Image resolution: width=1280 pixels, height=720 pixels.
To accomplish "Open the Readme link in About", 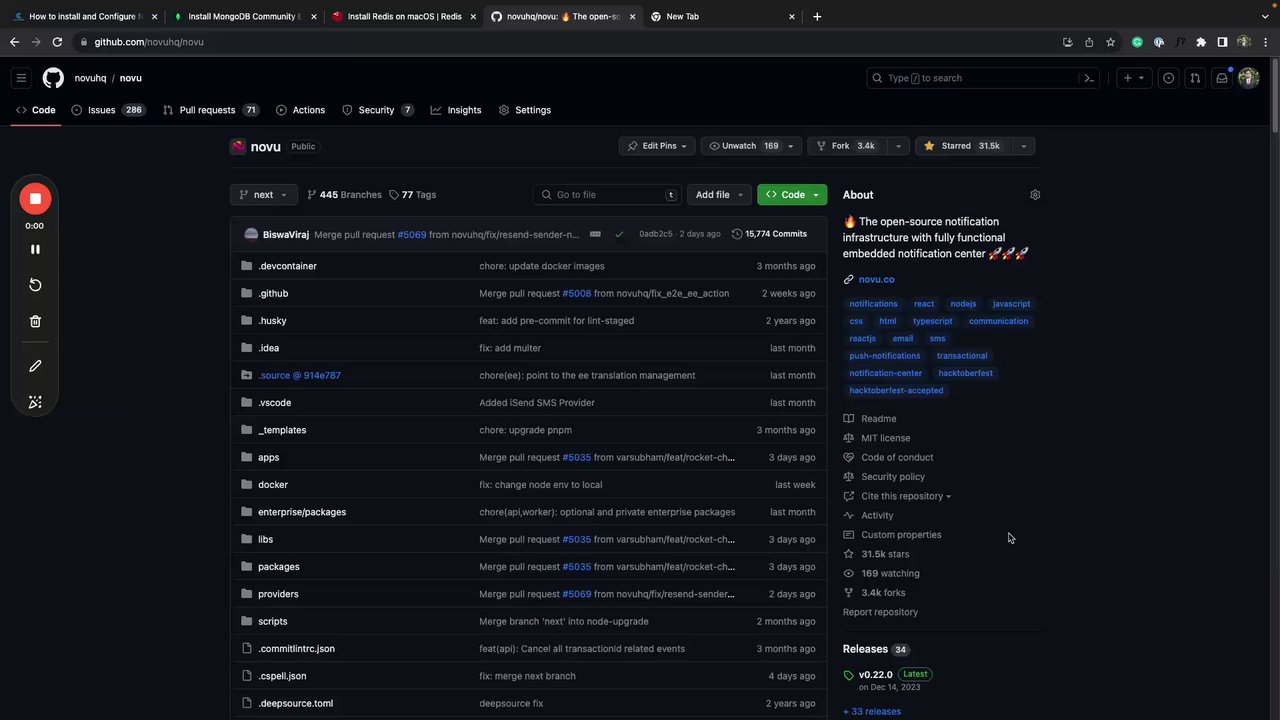I will pyautogui.click(x=878, y=419).
